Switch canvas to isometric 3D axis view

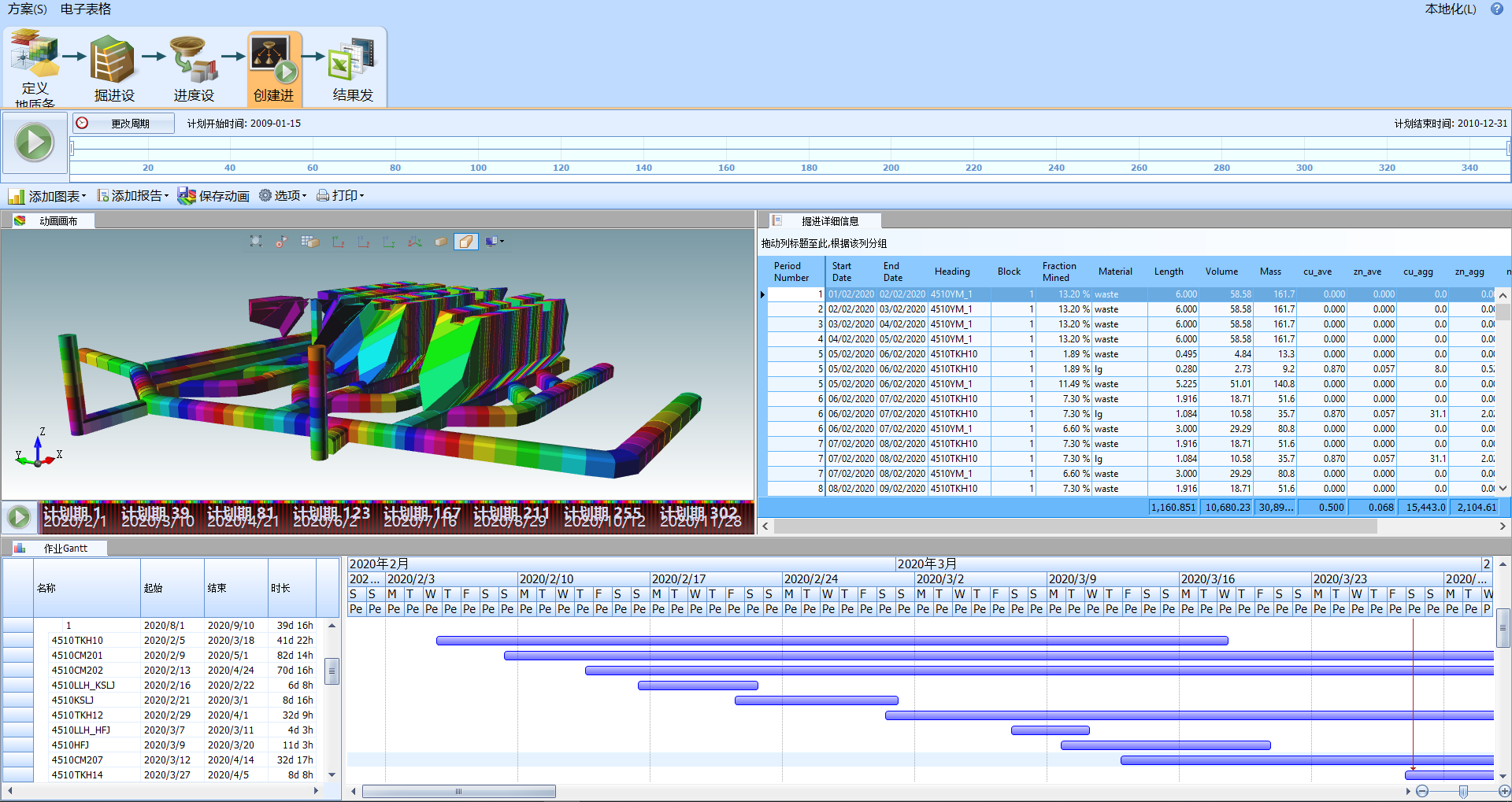coord(415,242)
